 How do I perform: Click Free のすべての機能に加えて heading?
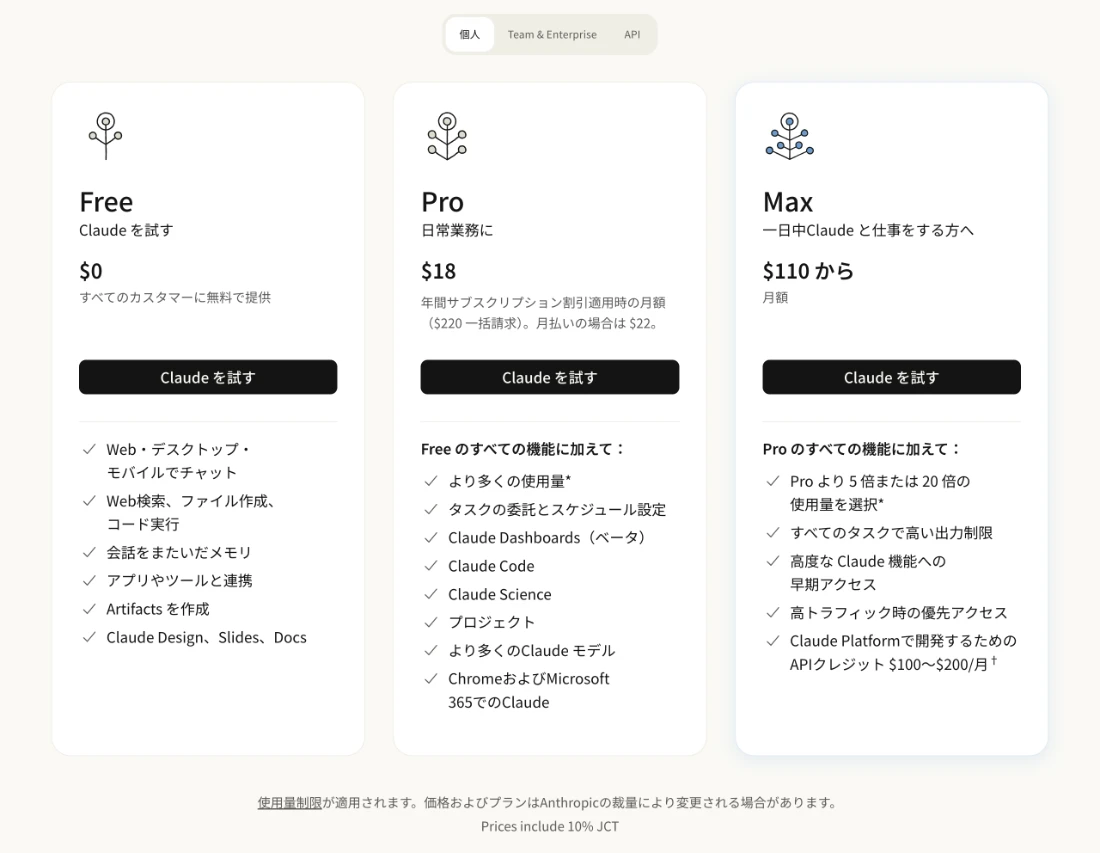pyautogui.click(x=523, y=449)
